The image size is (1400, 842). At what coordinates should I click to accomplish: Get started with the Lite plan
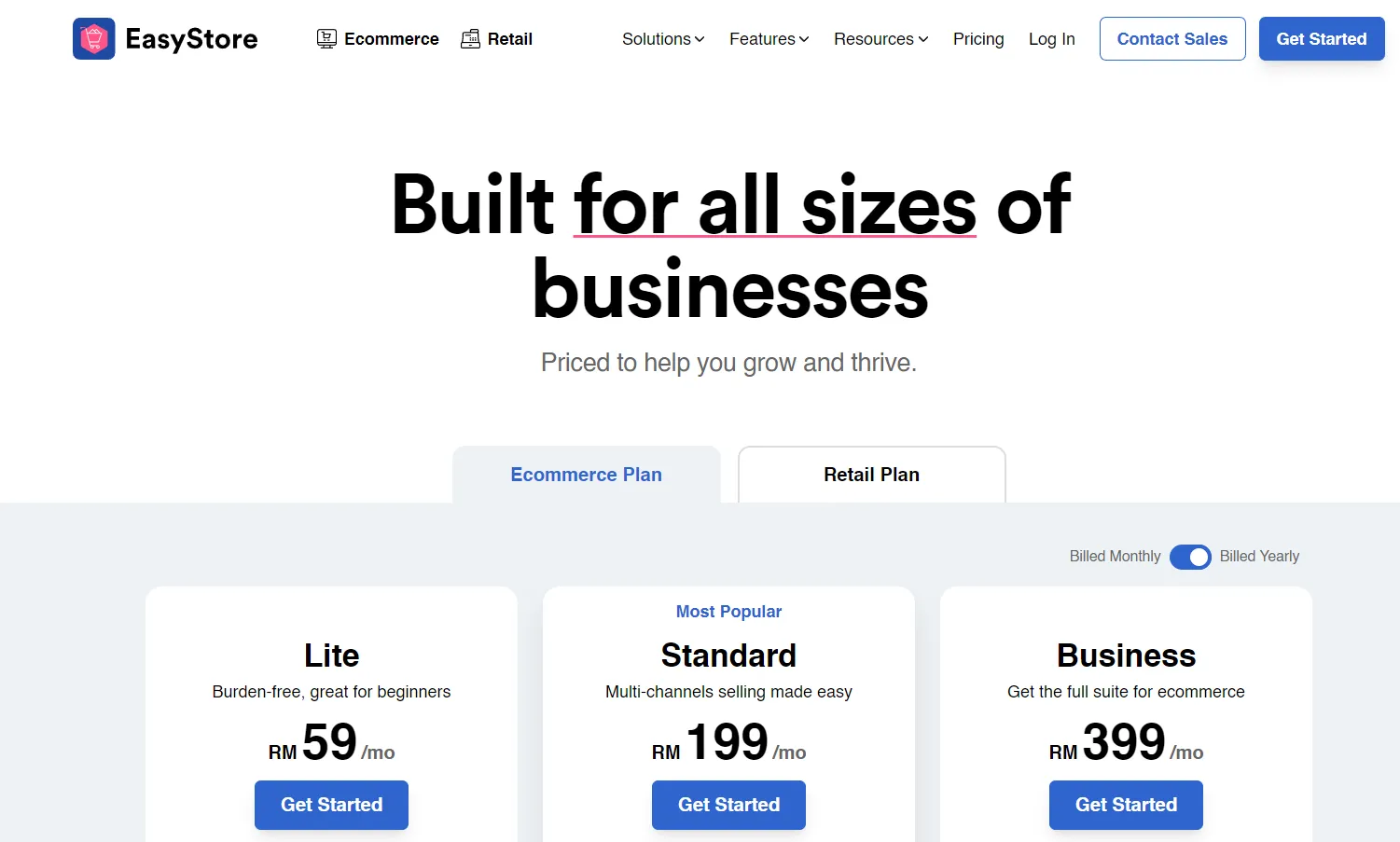click(331, 805)
